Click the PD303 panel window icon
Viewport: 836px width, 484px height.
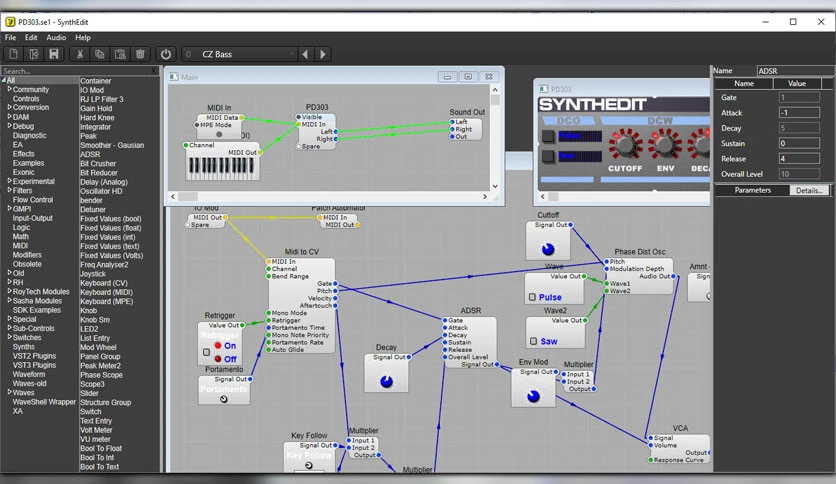point(543,89)
